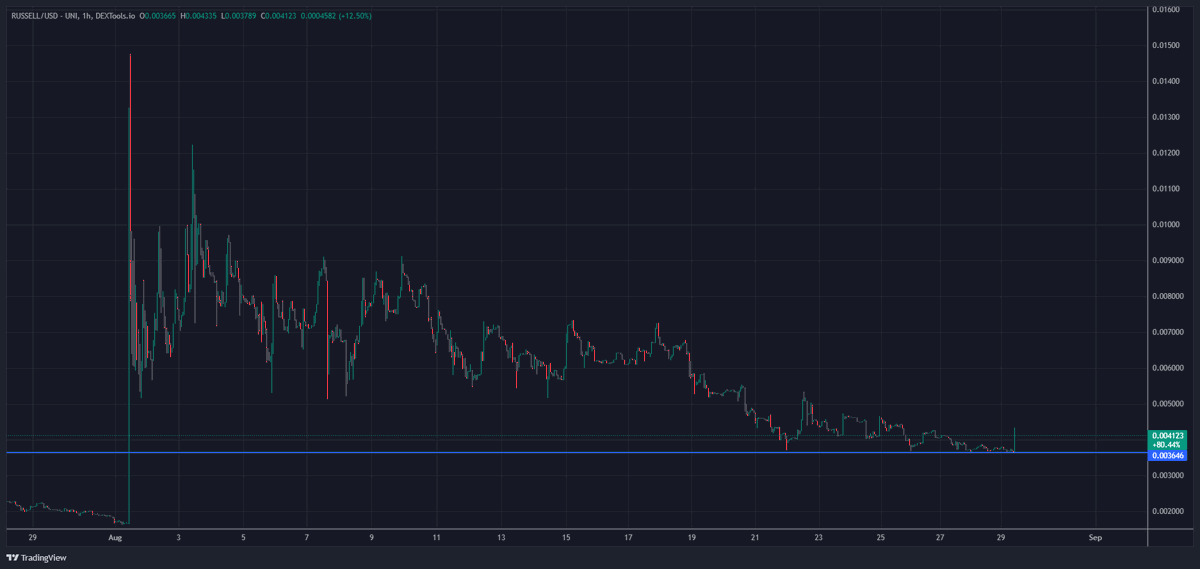Click the 0.01000 price axis label
1200x569 pixels.
(x=1166, y=224)
